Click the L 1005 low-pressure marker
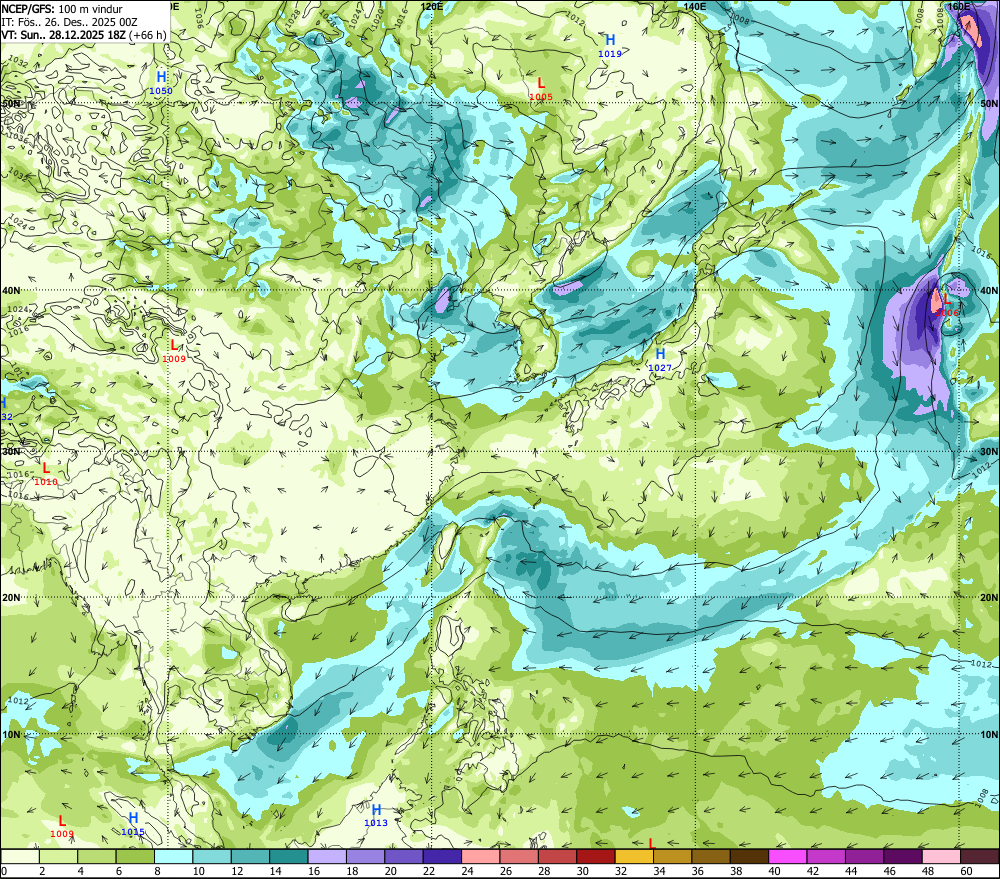Image resolution: width=1000 pixels, height=879 pixels. (541, 89)
